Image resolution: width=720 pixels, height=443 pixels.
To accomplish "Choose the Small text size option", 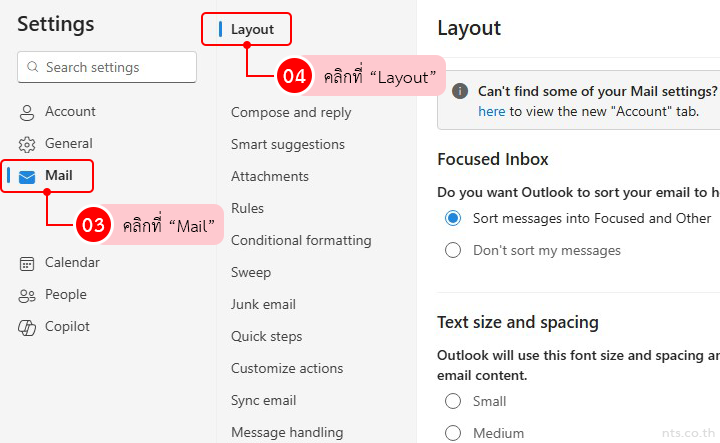I will [453, 401].
